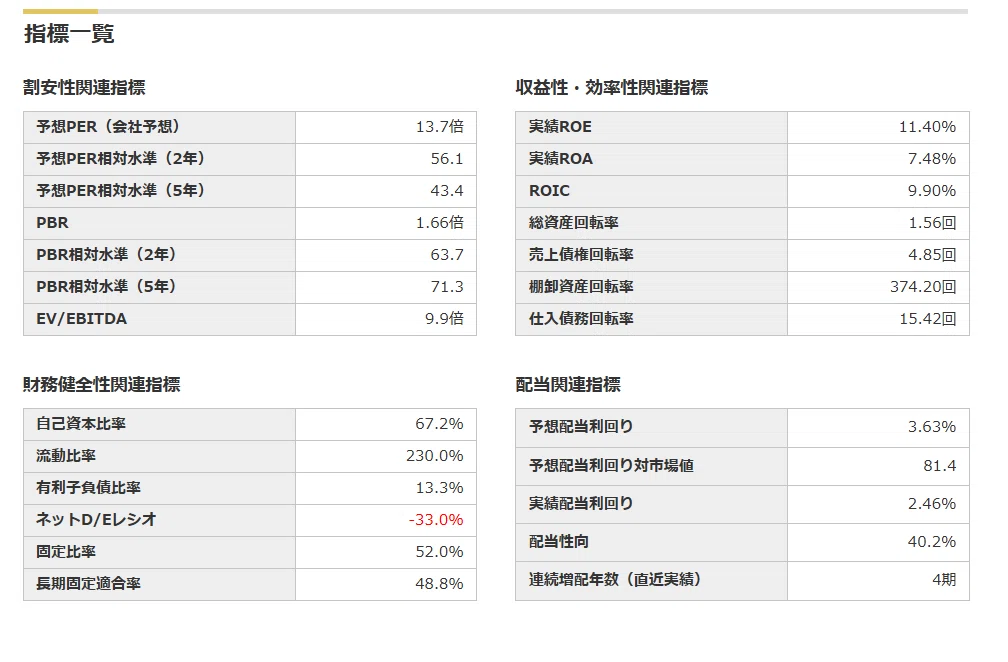This screenshot has height=662, width=1008.
Task: Click the 予想PER（会社予想） row label
Action: tap(108, 127)
